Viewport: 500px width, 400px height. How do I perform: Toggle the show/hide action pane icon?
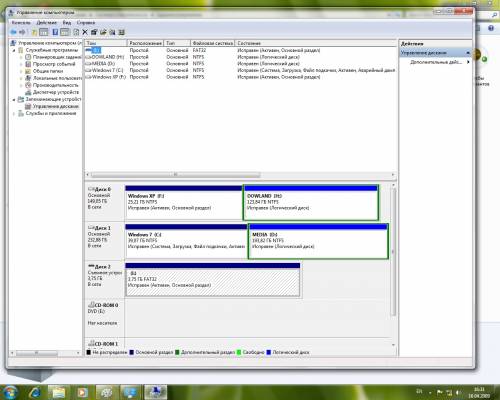pos(65,32)
